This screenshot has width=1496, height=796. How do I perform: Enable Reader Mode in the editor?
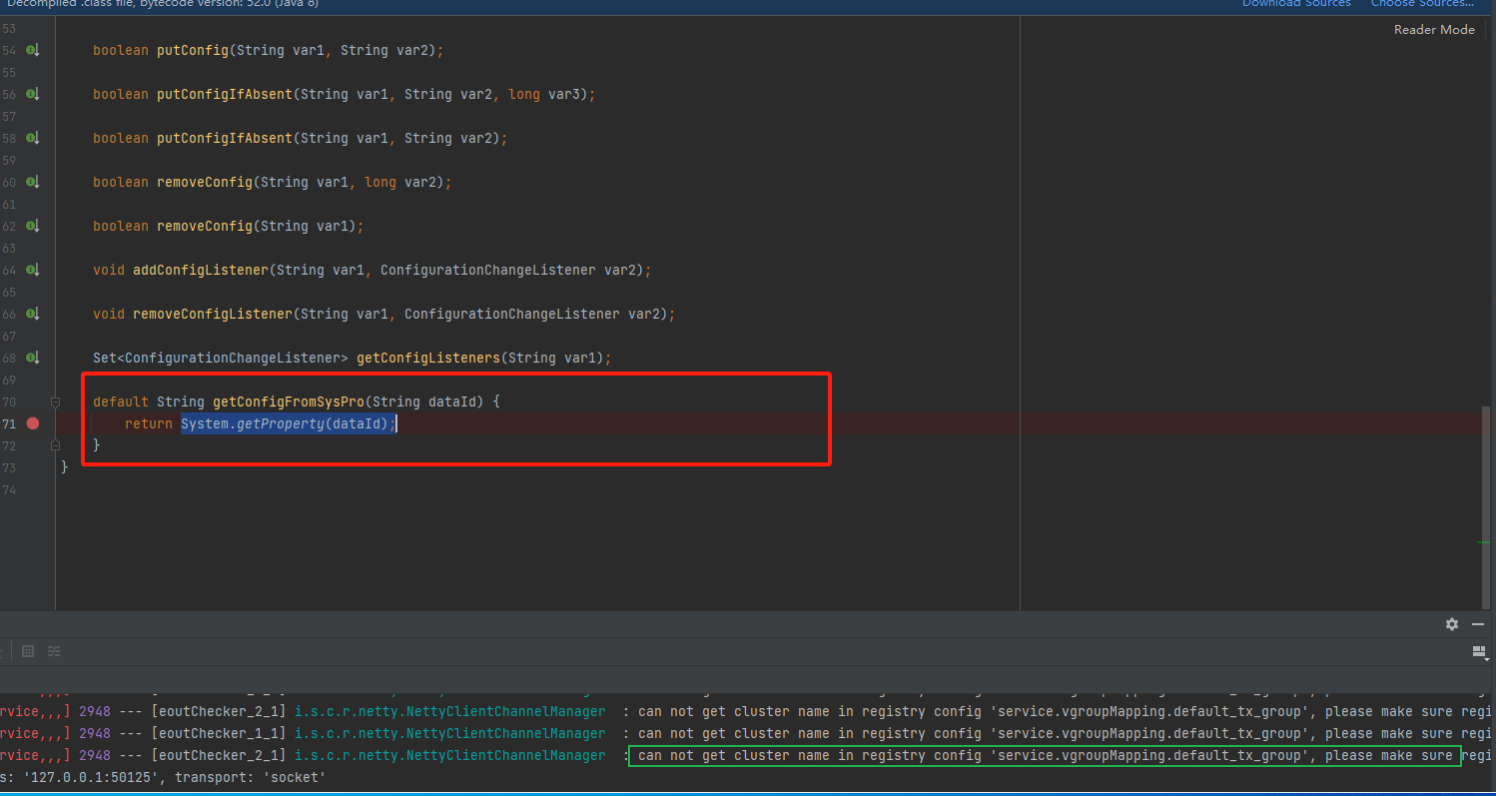click(x=1434, y=30)
